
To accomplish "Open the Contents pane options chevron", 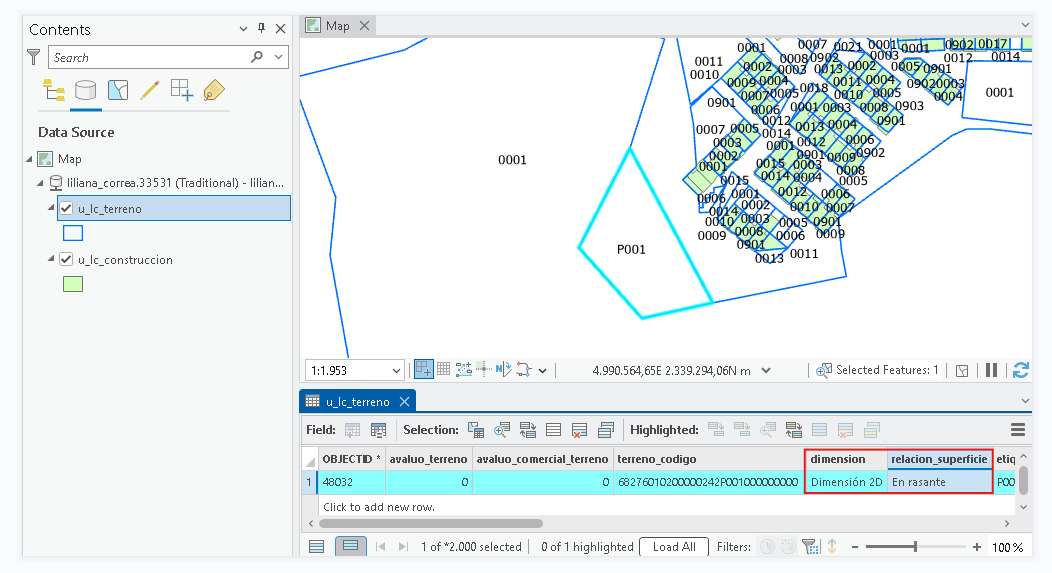I will click(243, 29).
